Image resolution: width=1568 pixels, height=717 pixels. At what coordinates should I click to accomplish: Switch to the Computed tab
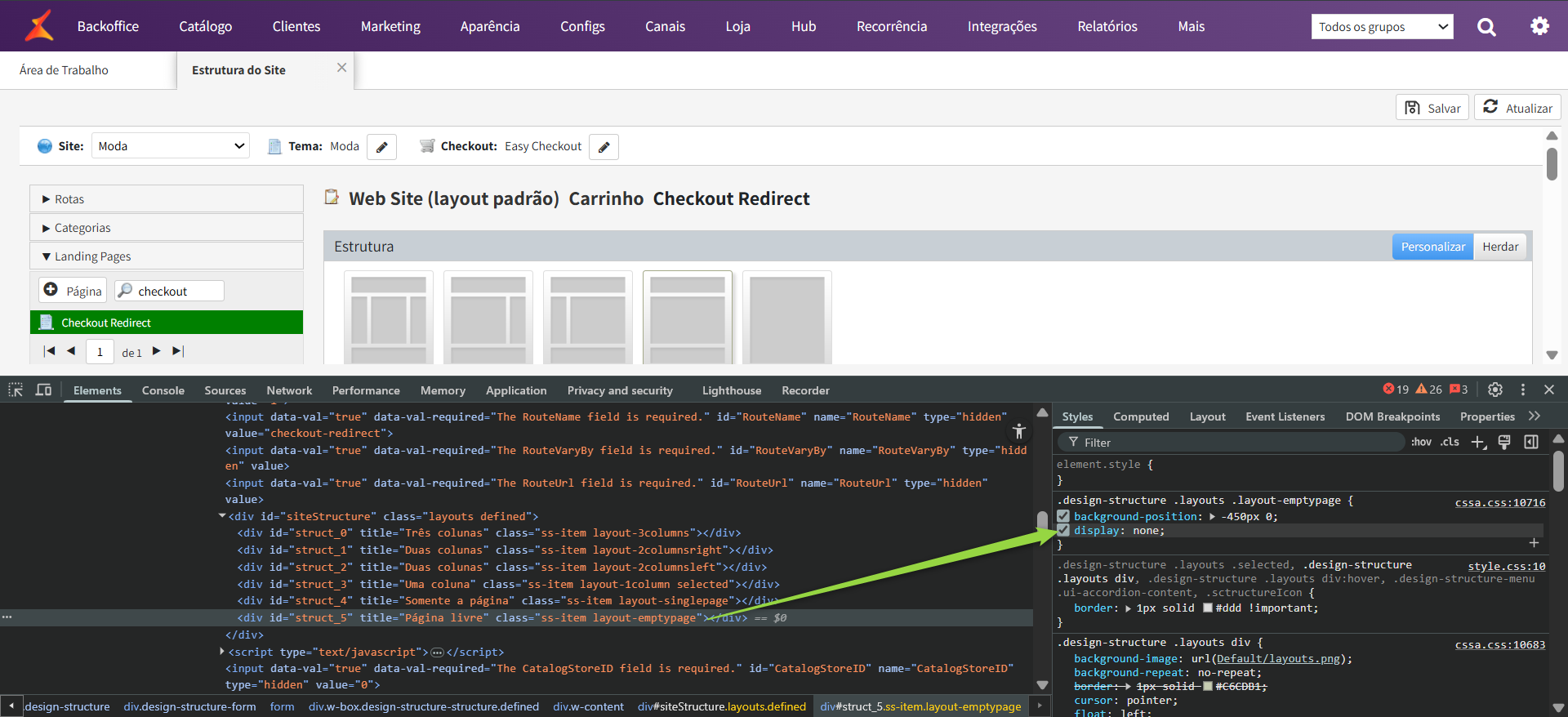(1141, 416)
